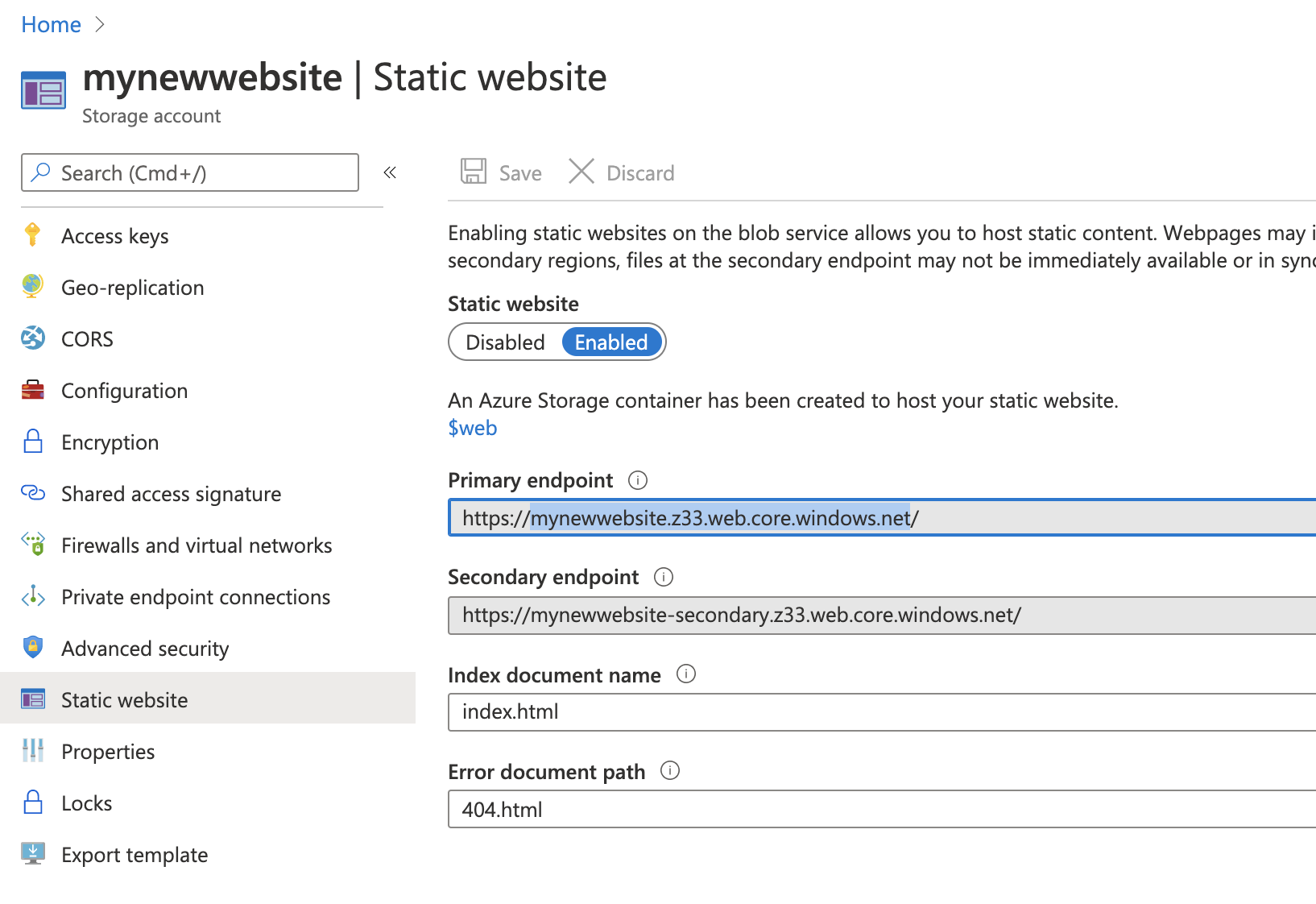Show info tooltip for Secondary endpoint

[664, 577]
